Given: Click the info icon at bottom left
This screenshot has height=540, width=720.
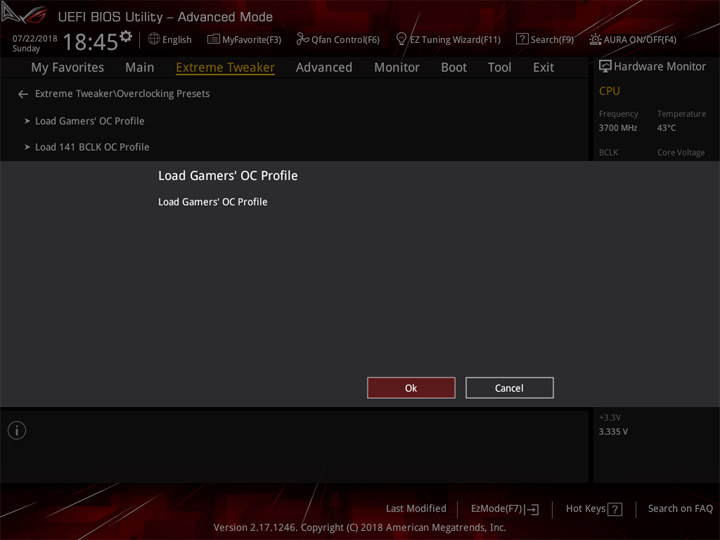Looking at the screenshot, I should (17, 430).
